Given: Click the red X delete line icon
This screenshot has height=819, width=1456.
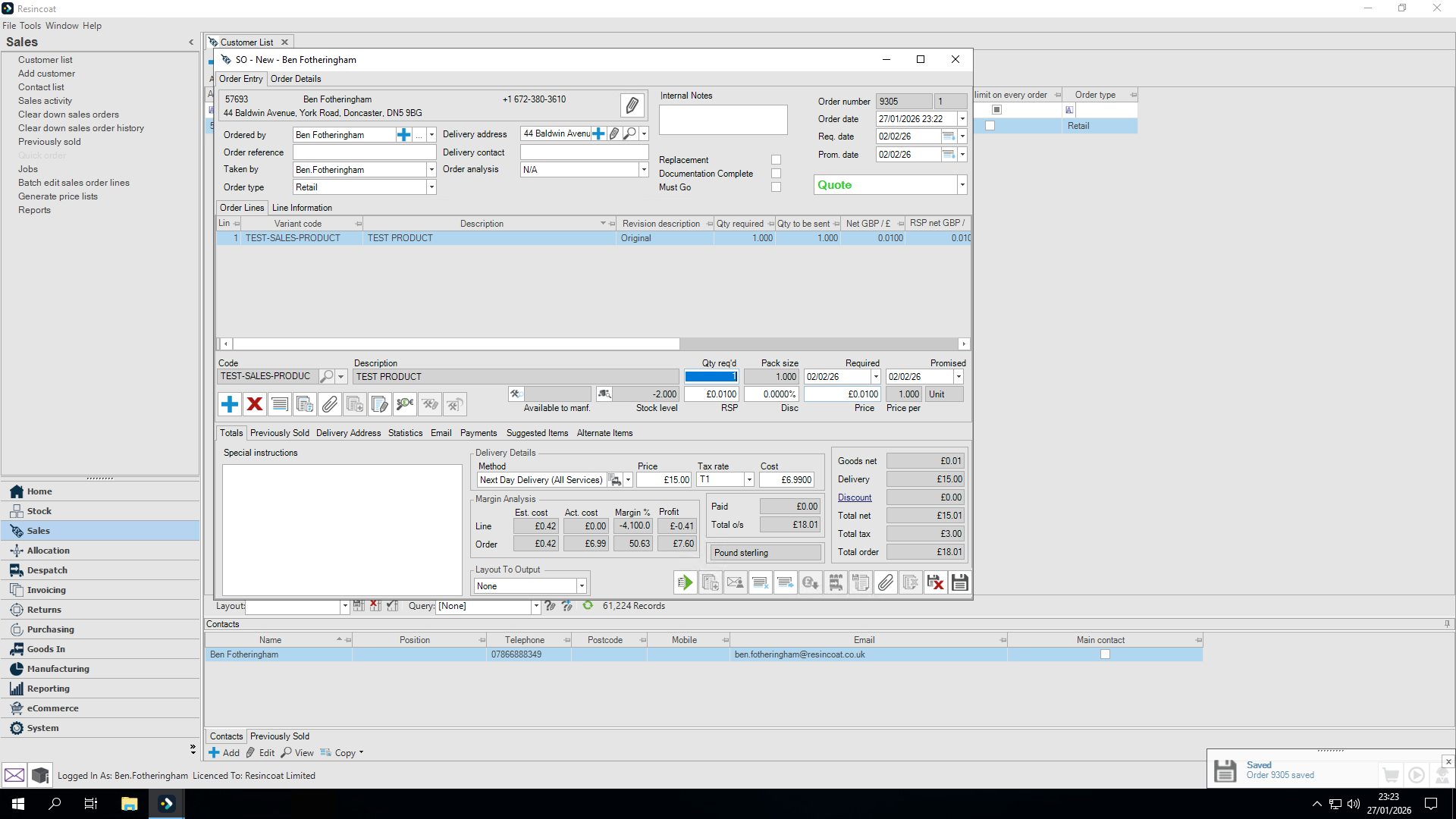Looking at the screenshot, I should [255, 404].
